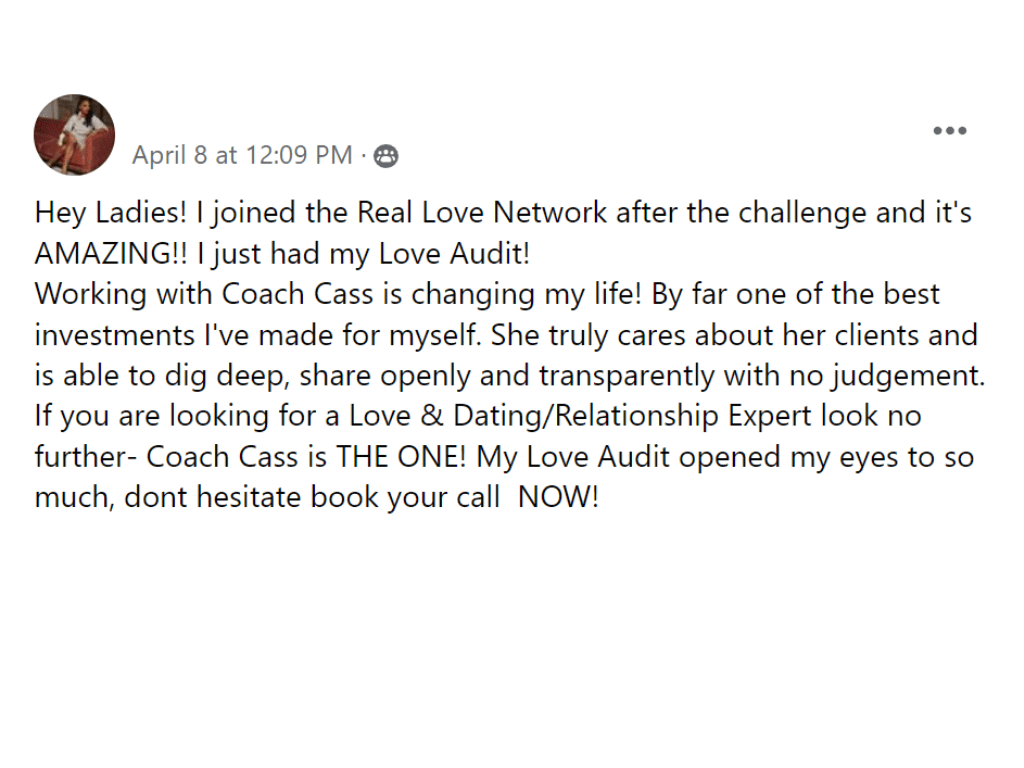Open the poster's round profile picture

point(74,135)
